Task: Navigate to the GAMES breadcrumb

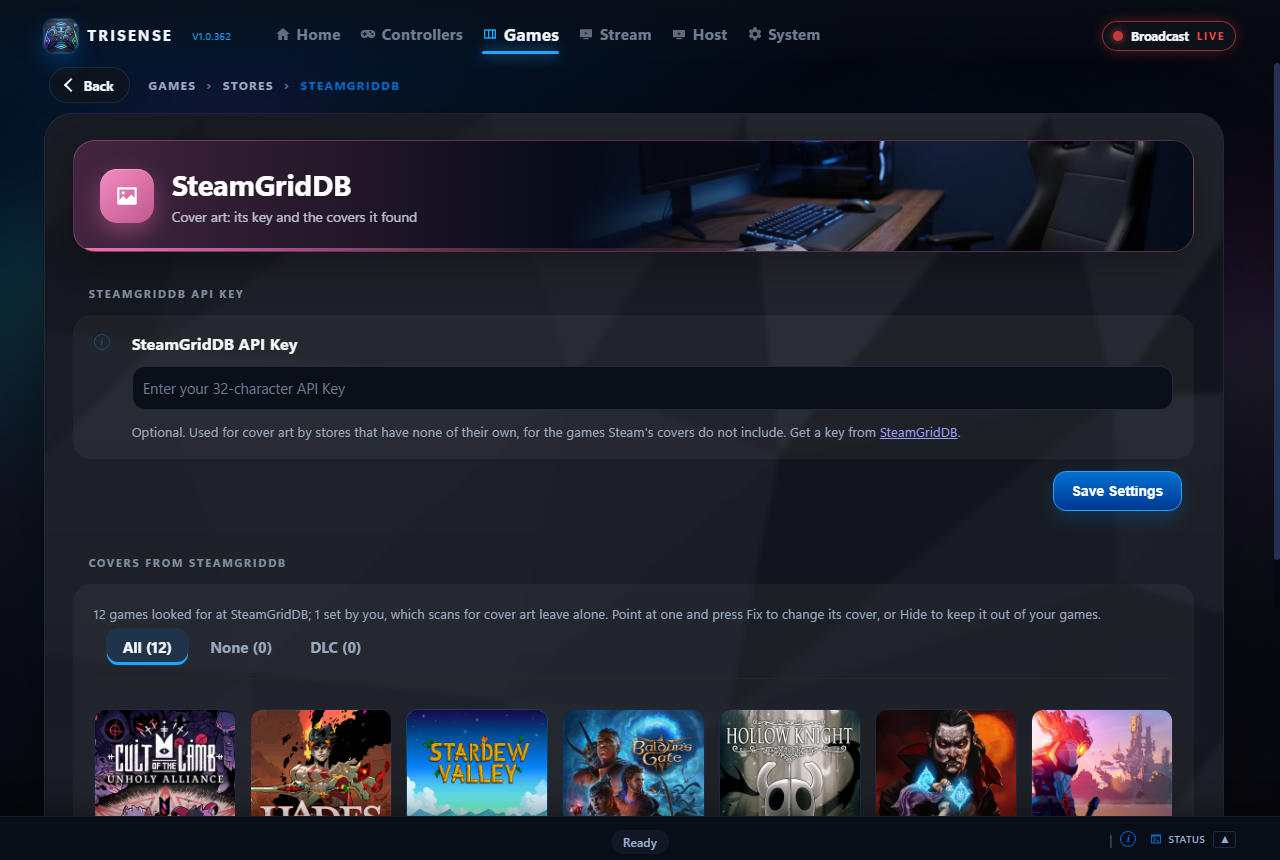Action: [x=172, y=86]
